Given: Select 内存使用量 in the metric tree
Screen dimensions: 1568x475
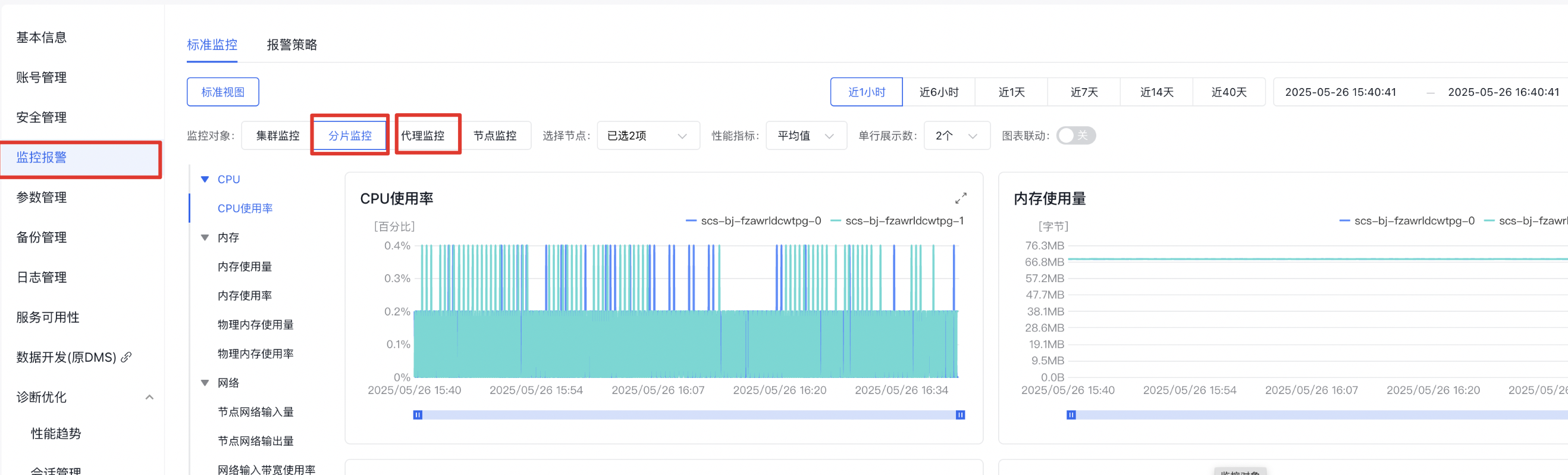Looking at the screenshot, I should [244, 267].
